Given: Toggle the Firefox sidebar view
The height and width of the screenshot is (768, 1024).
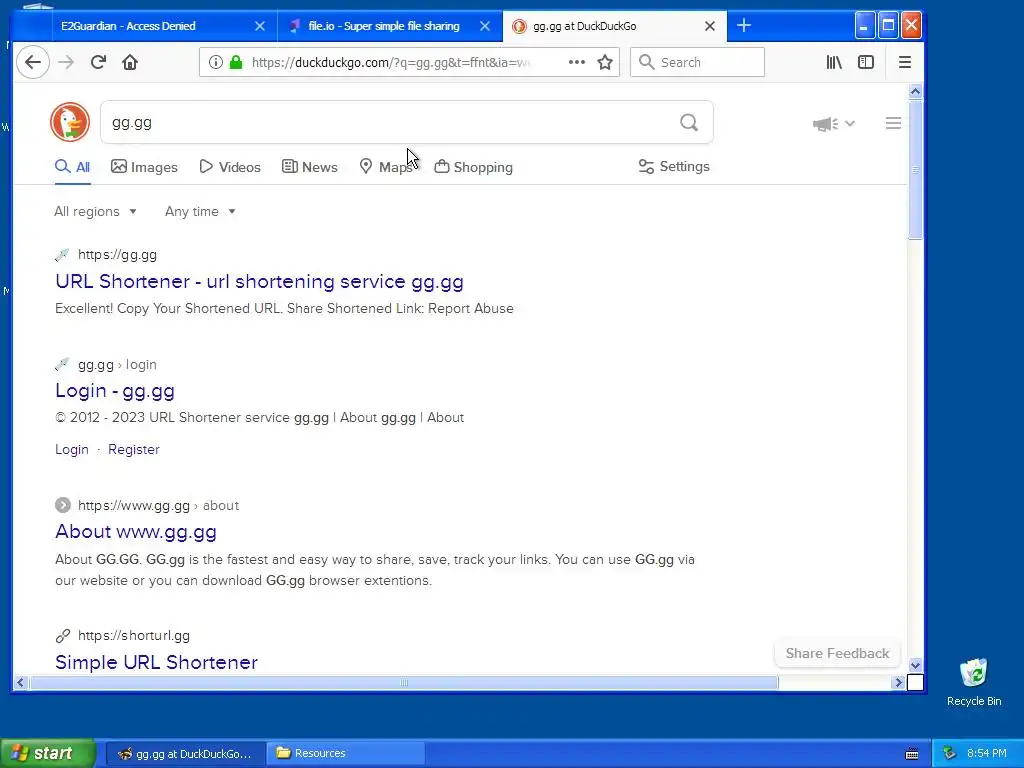Looking at the screenshot, I should [x=866, y=62].
